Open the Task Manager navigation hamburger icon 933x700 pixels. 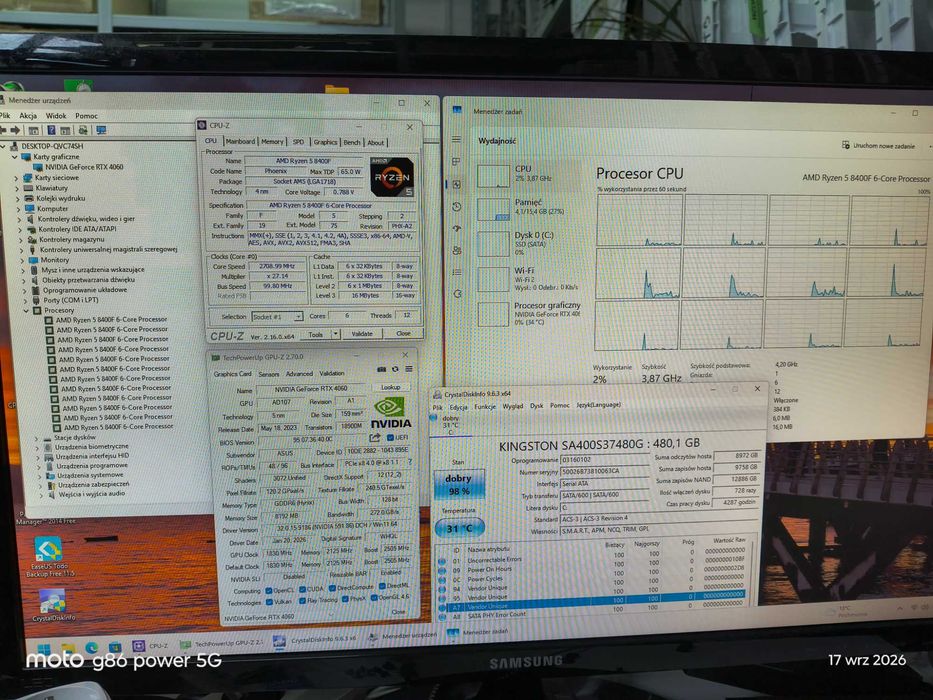456,139
